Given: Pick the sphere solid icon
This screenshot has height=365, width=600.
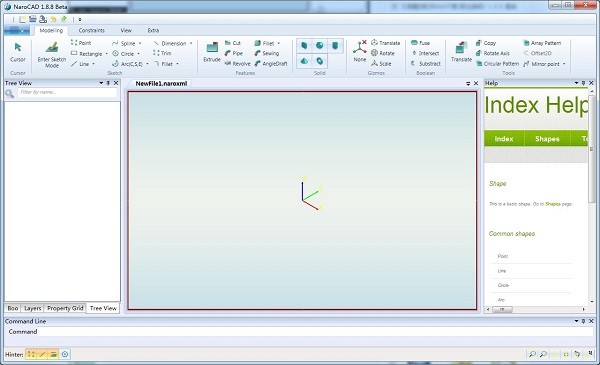Looking at the screenshot, I should [x=320, y=46].
